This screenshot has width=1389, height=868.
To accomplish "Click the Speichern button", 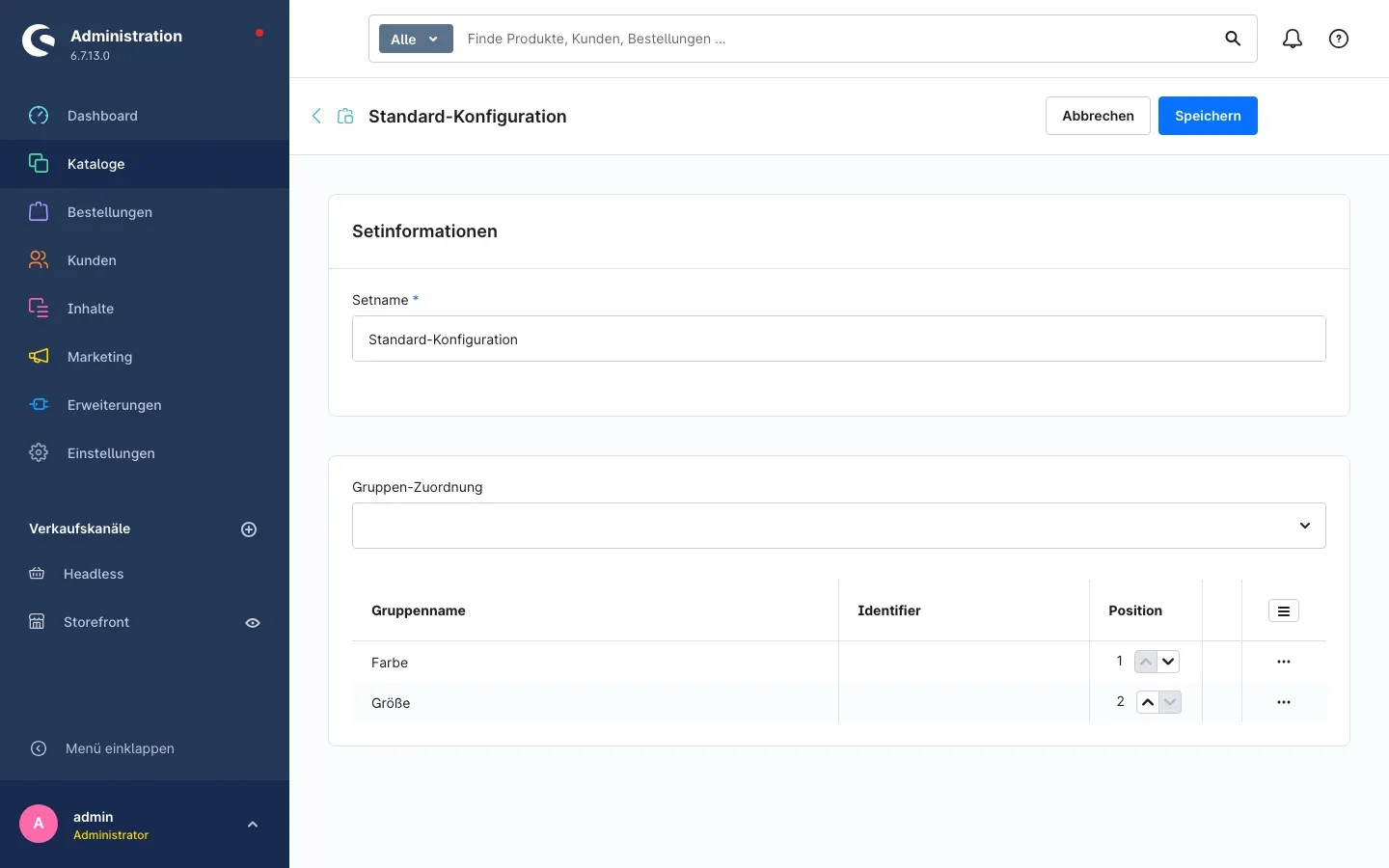I will (1208, 116).
